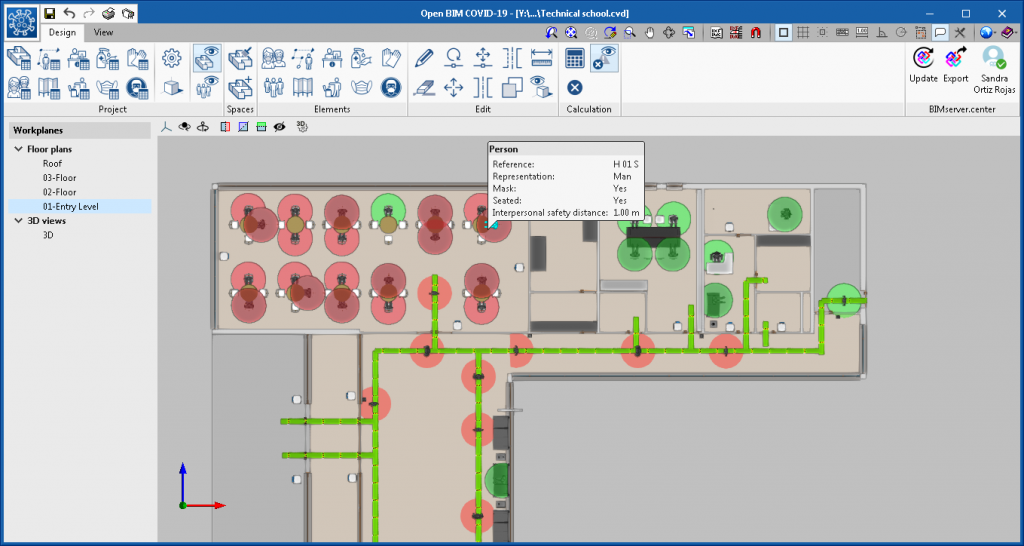Viewport: 1024px width, 546px height.
Task: Open the calculator icon in Calculation group
Action: (x=575, y=58)
